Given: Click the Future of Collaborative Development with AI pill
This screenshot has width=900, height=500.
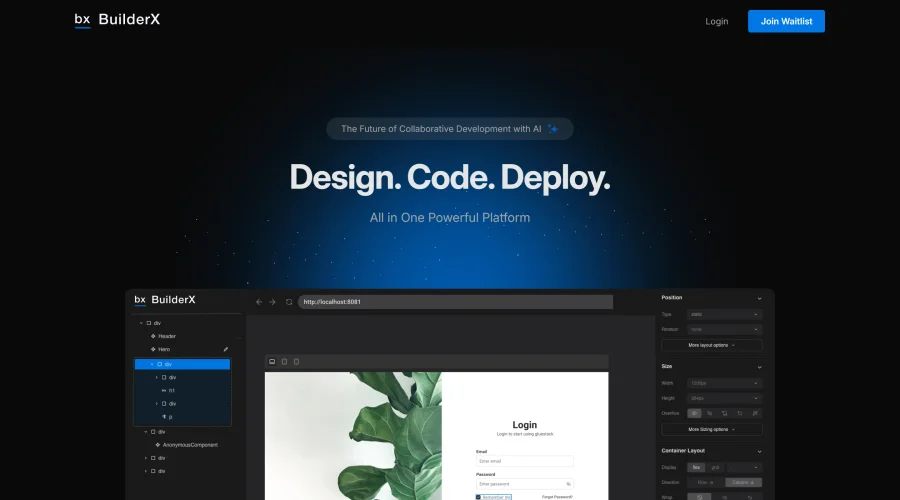Looking at the screenshot, I should 449,129.
